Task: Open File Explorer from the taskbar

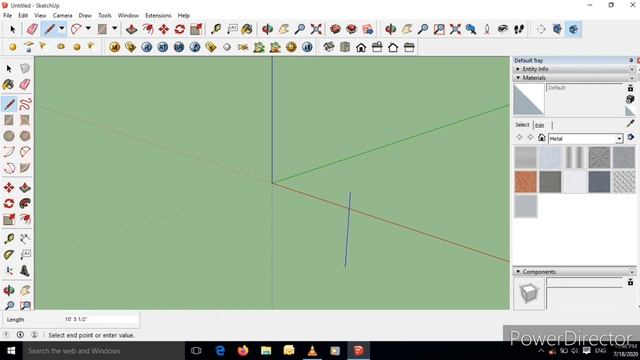Action: pos(266,351)
